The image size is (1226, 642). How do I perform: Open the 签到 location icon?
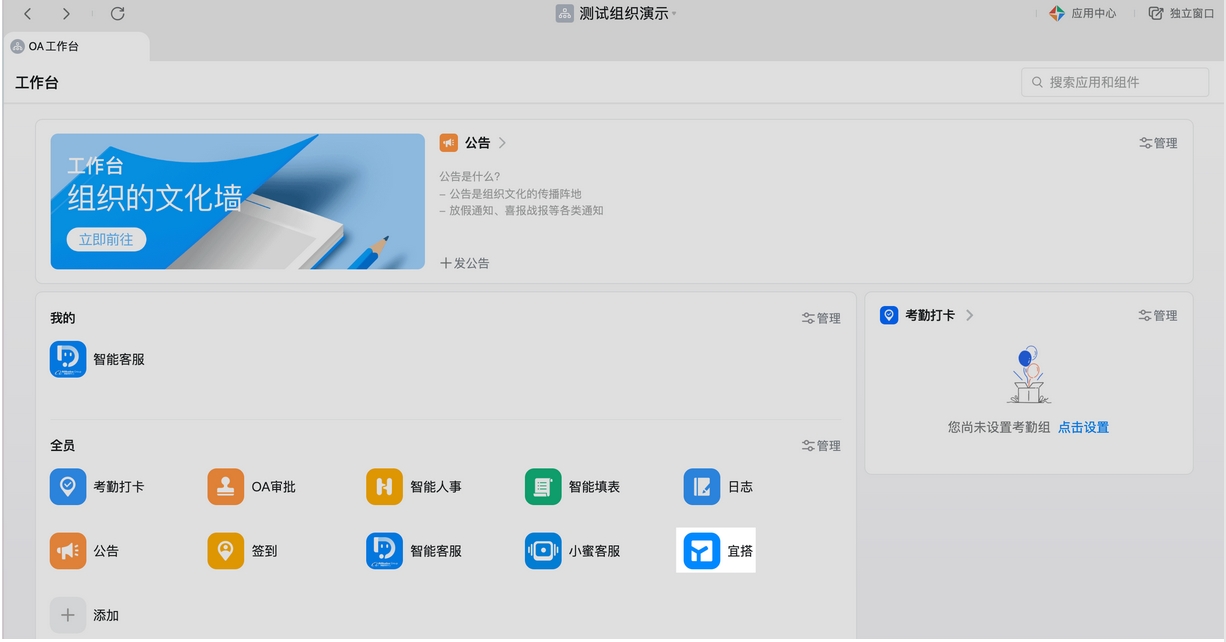click(x=226, y=551)
